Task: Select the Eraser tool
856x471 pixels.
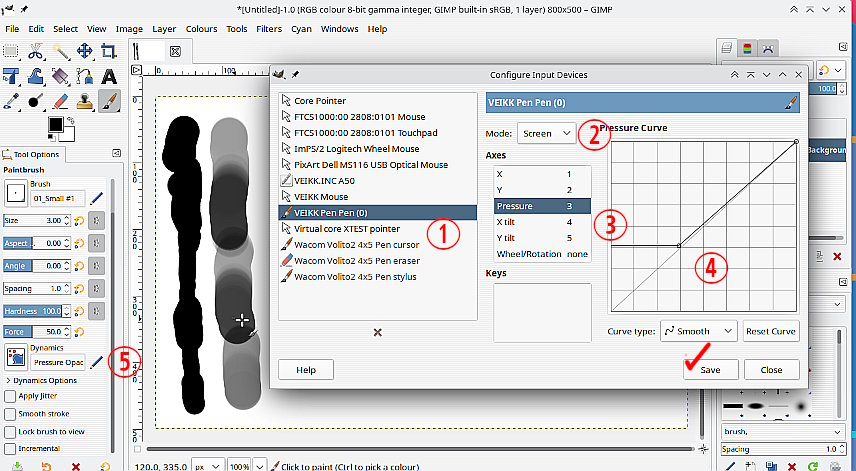Action: pos(60,101)
